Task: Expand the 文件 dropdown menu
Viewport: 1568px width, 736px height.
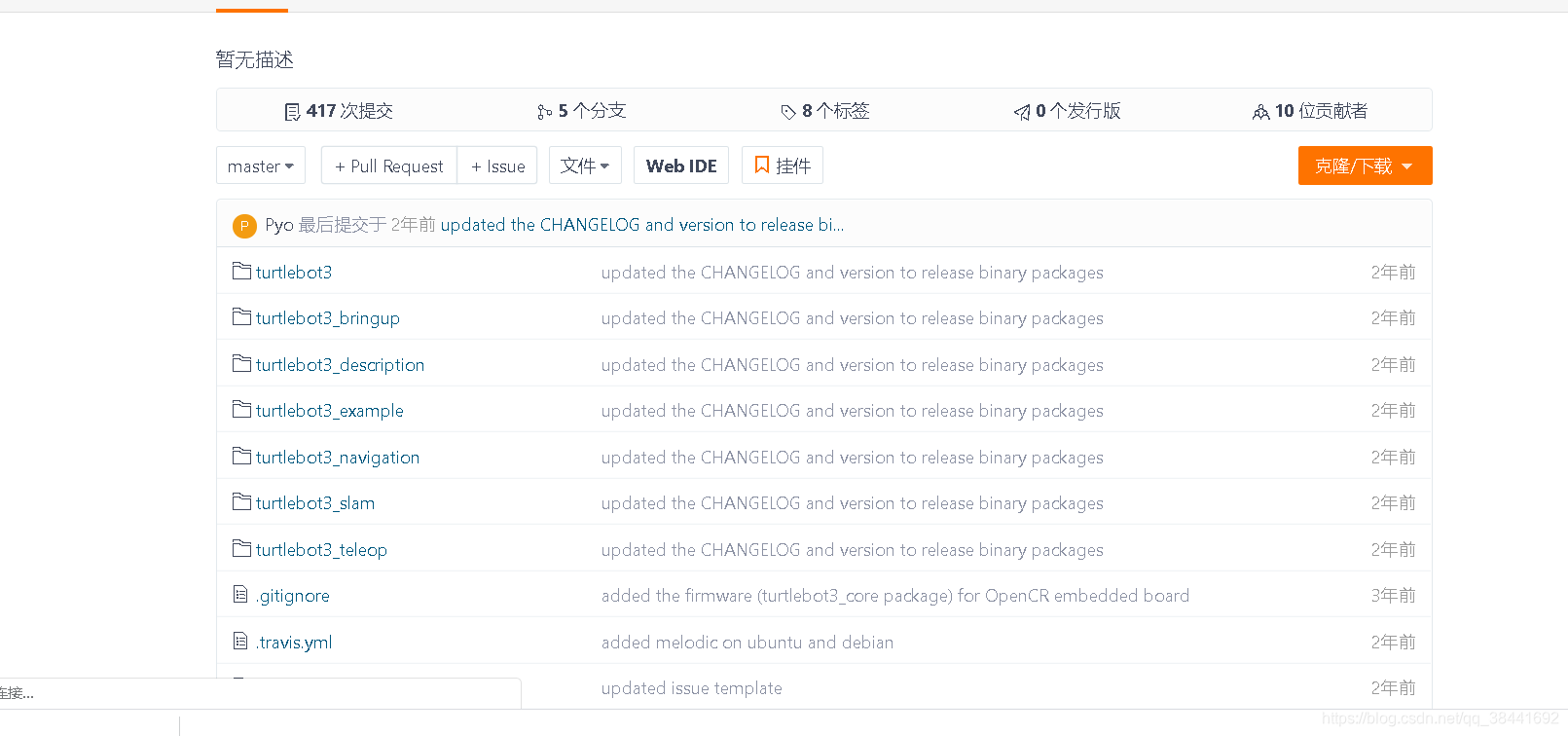Action: [585, 166]
